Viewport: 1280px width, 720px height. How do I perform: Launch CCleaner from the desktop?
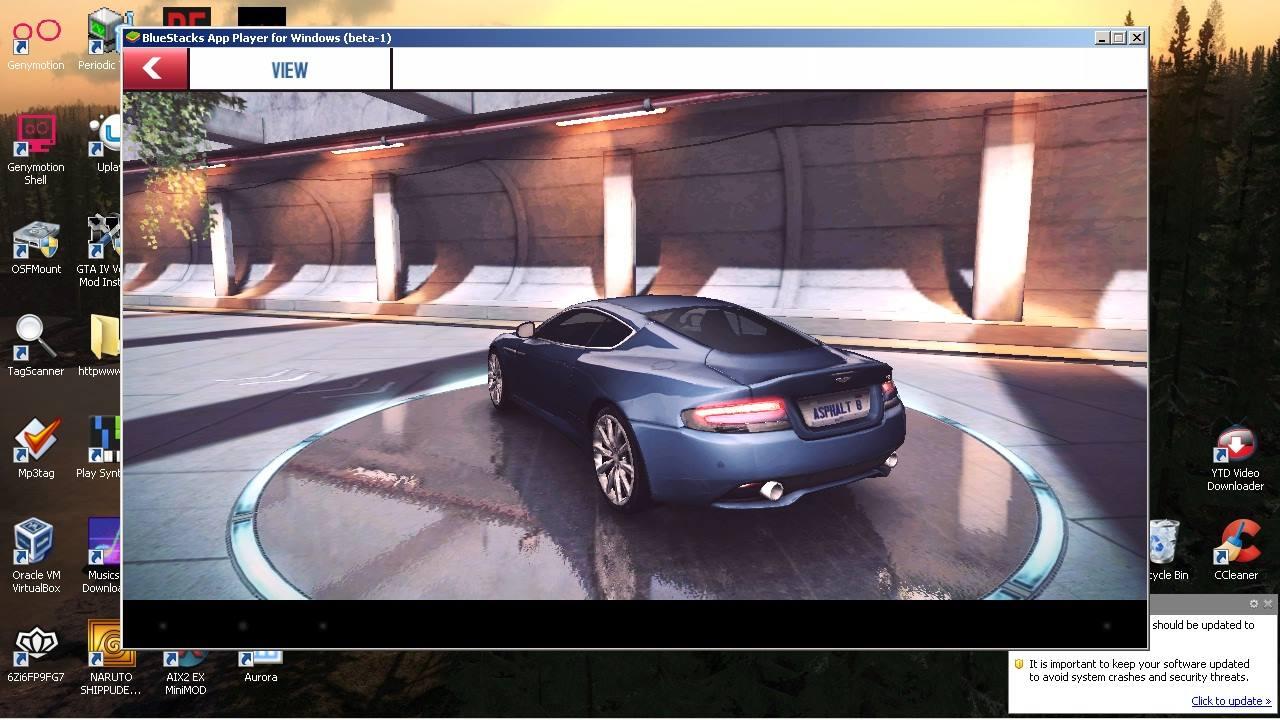pos(1236,550)
